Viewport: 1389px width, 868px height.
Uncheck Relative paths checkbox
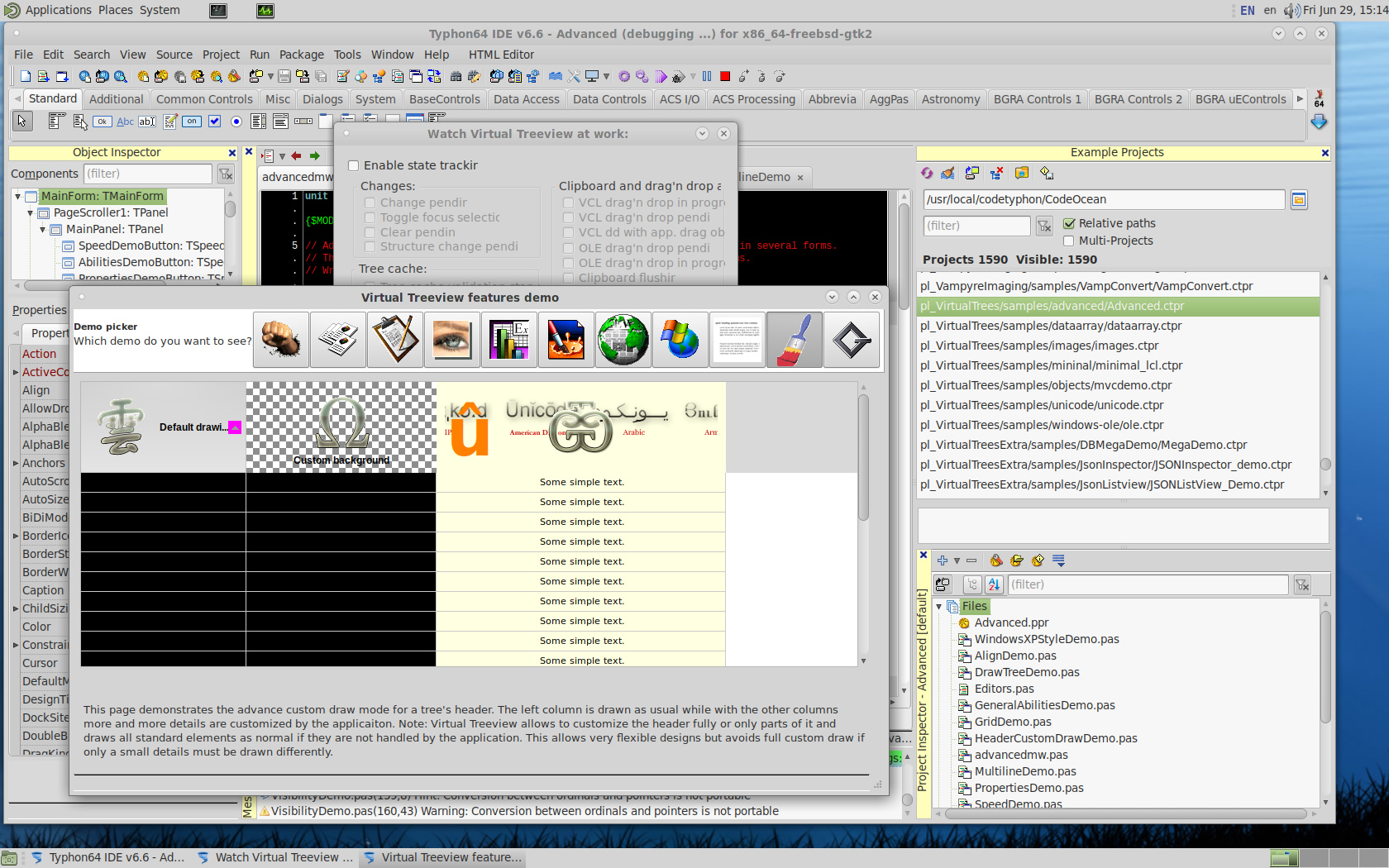click(x=1069, y=223)
